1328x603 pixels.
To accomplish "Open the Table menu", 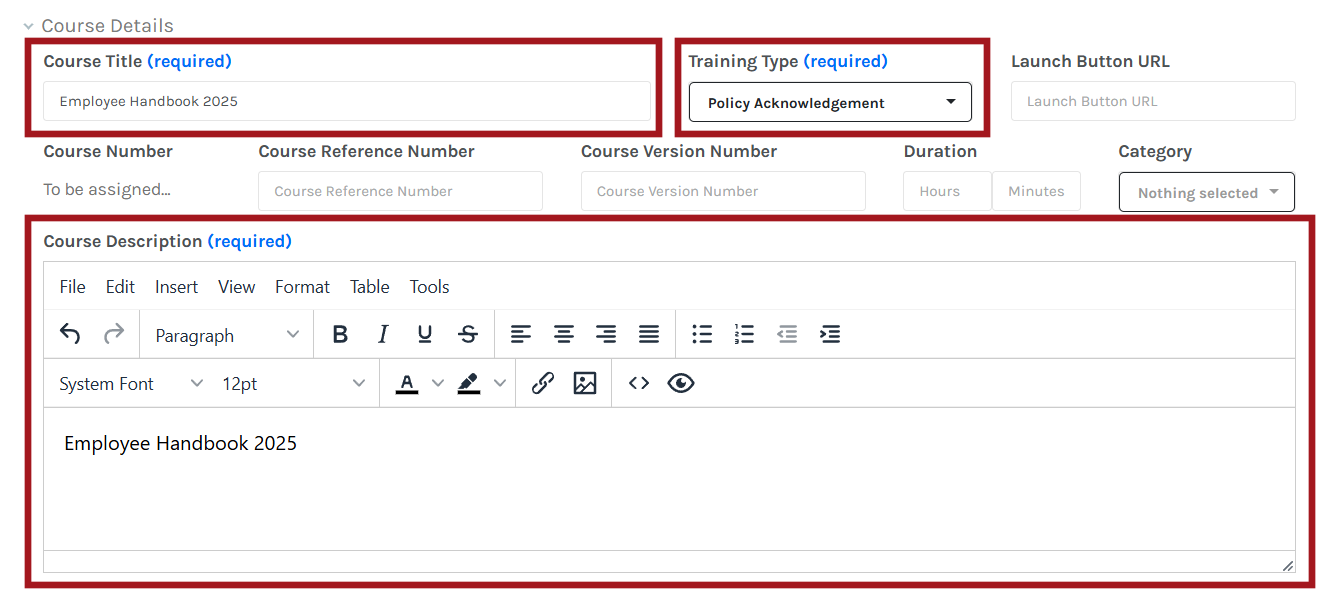I will (370, 287).
